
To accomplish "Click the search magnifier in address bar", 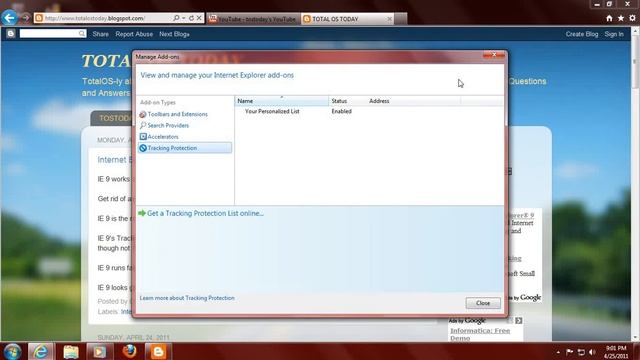I will [176, 18].
